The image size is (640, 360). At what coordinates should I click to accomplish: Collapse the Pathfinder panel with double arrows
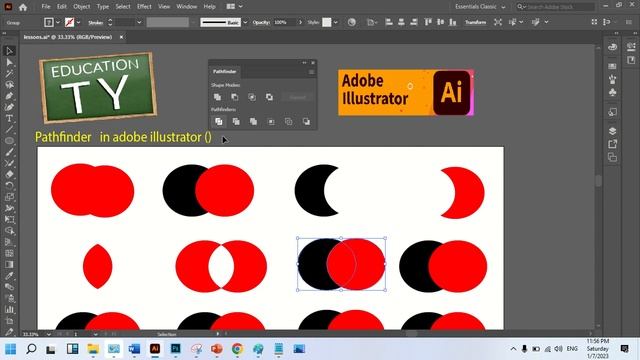click(304, 63)
